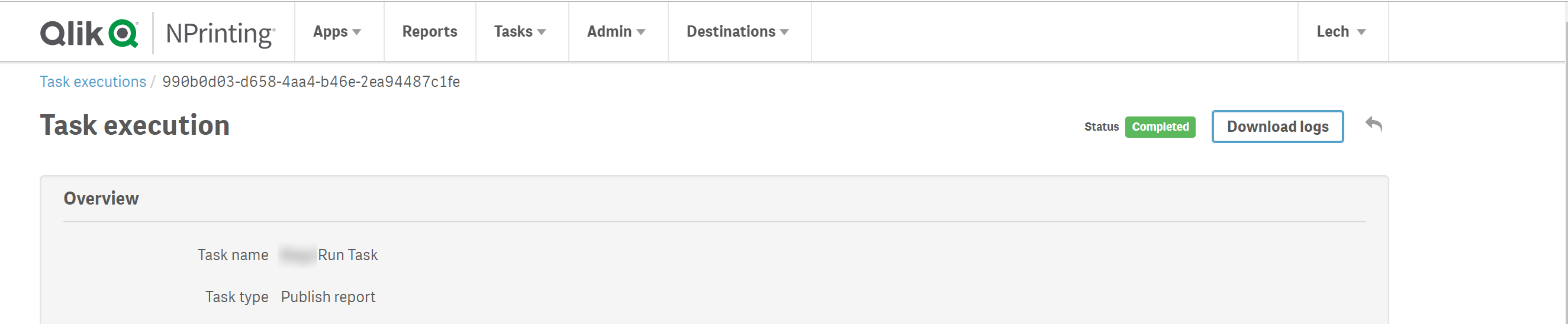The width and height of the screenshot is (1568, 324).
Task: Click the Run Task name value
Action: pos(347,255)
